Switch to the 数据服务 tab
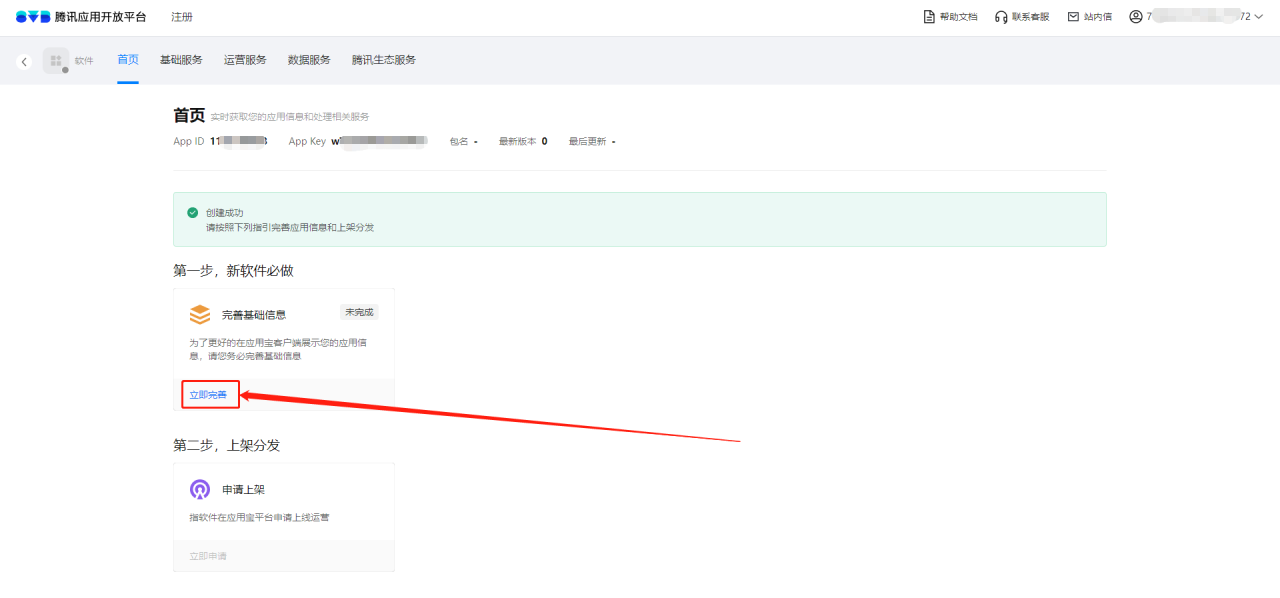Image resolution: width=1280 pixels, height=598 pixels. pos(311,59)
